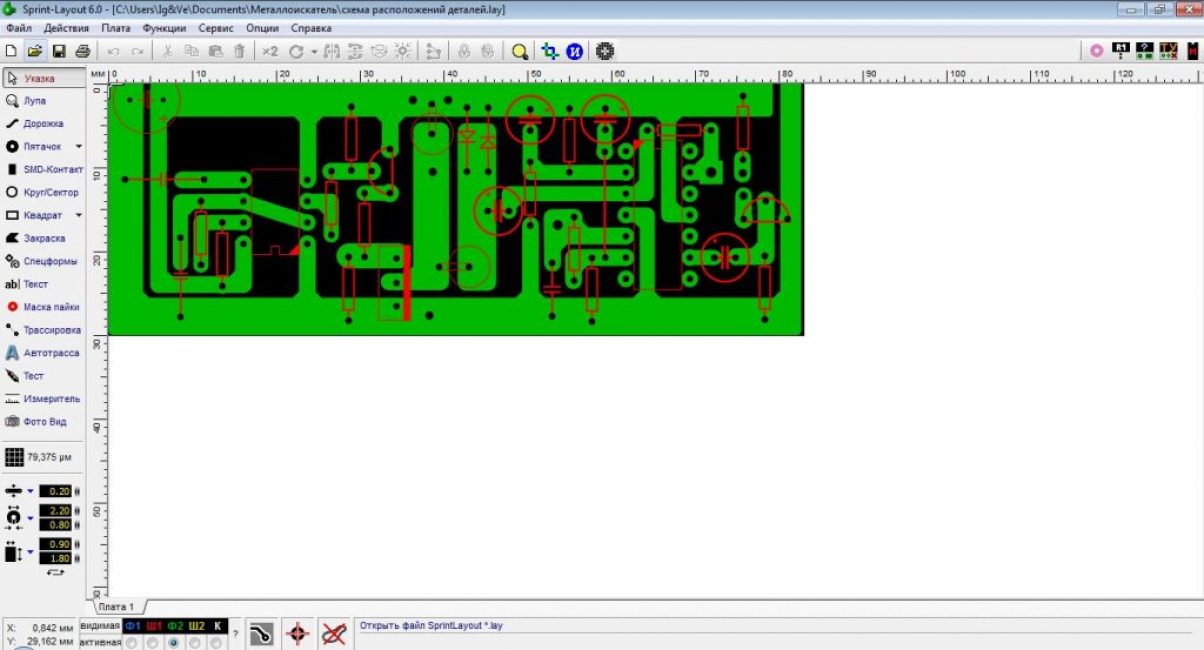Open the Фото Вид photo view
Viewport: 1204px width, 650px height.
[x=44, y=422]
